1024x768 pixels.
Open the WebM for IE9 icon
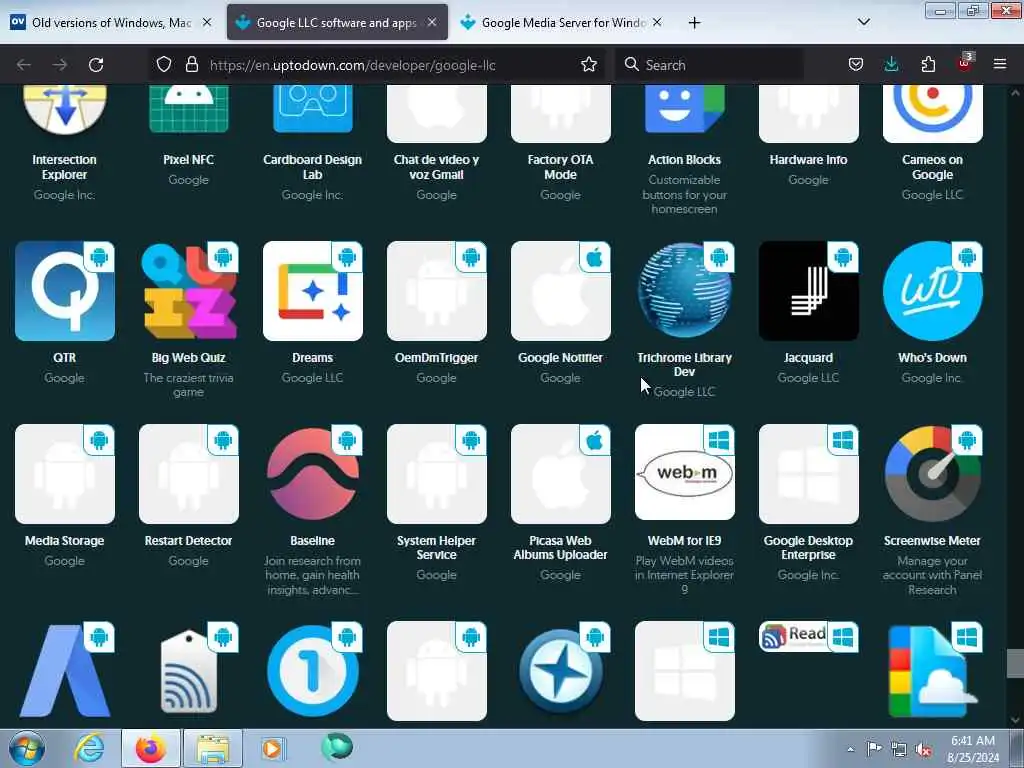[684, 472]
